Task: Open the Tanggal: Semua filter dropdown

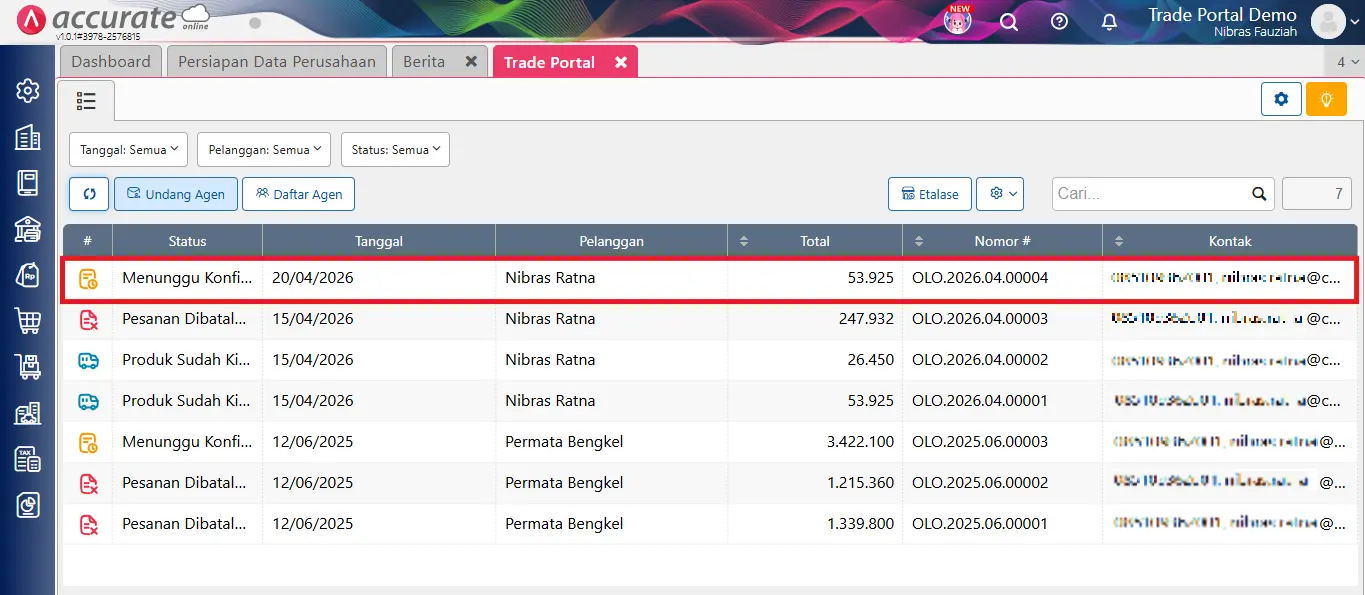Action: 128,150
